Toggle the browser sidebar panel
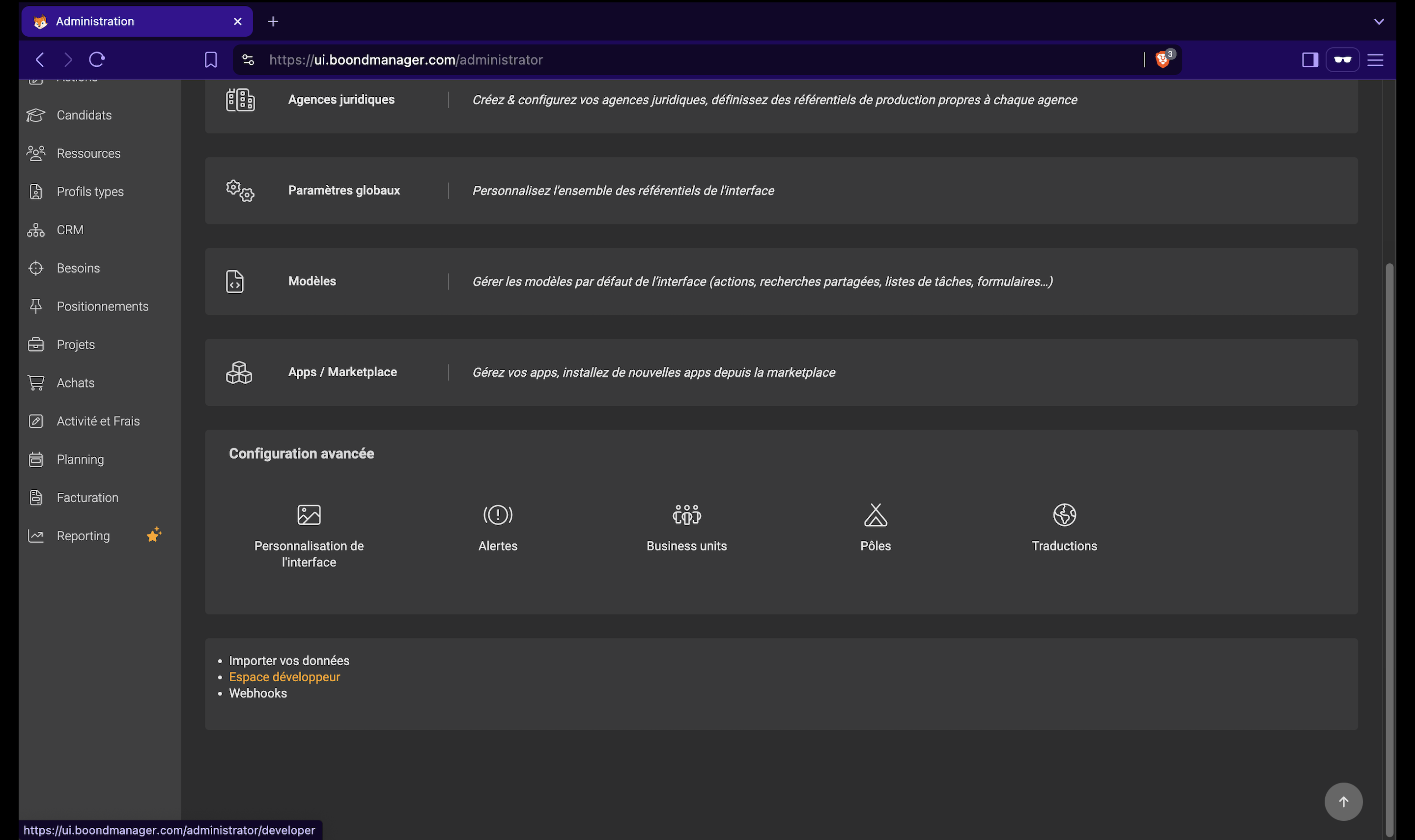Screen dimensions: 1415x840 coord(1310,59)
